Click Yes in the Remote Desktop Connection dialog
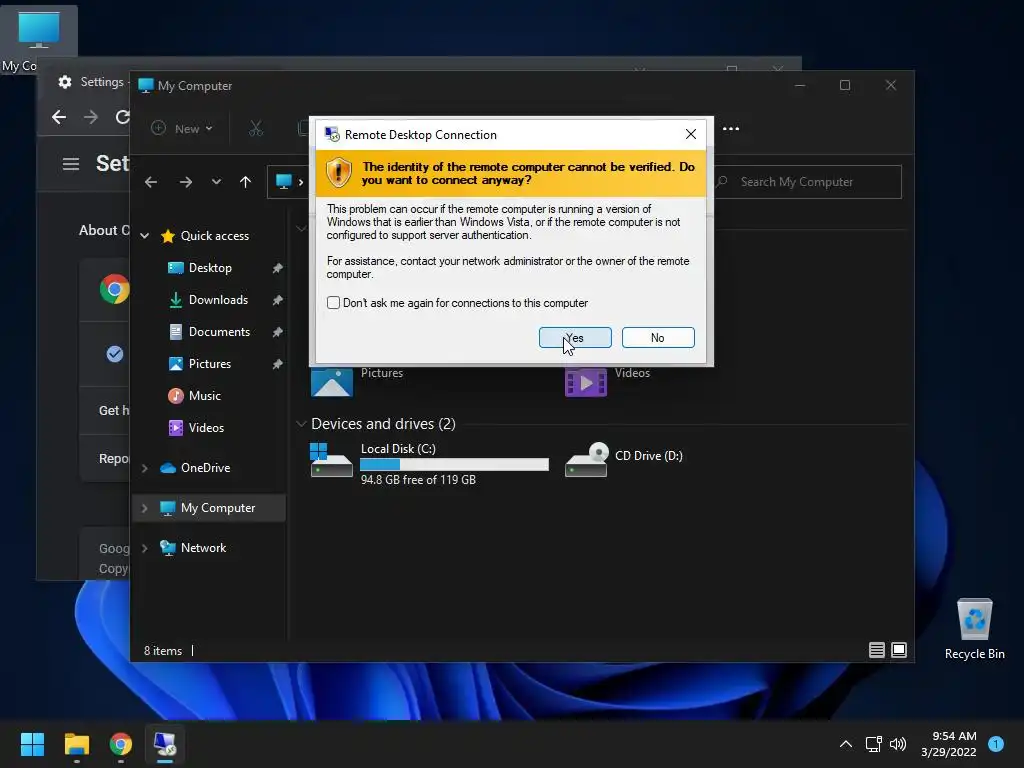This screenshot has height=768, width=1024. click(575, 338)
